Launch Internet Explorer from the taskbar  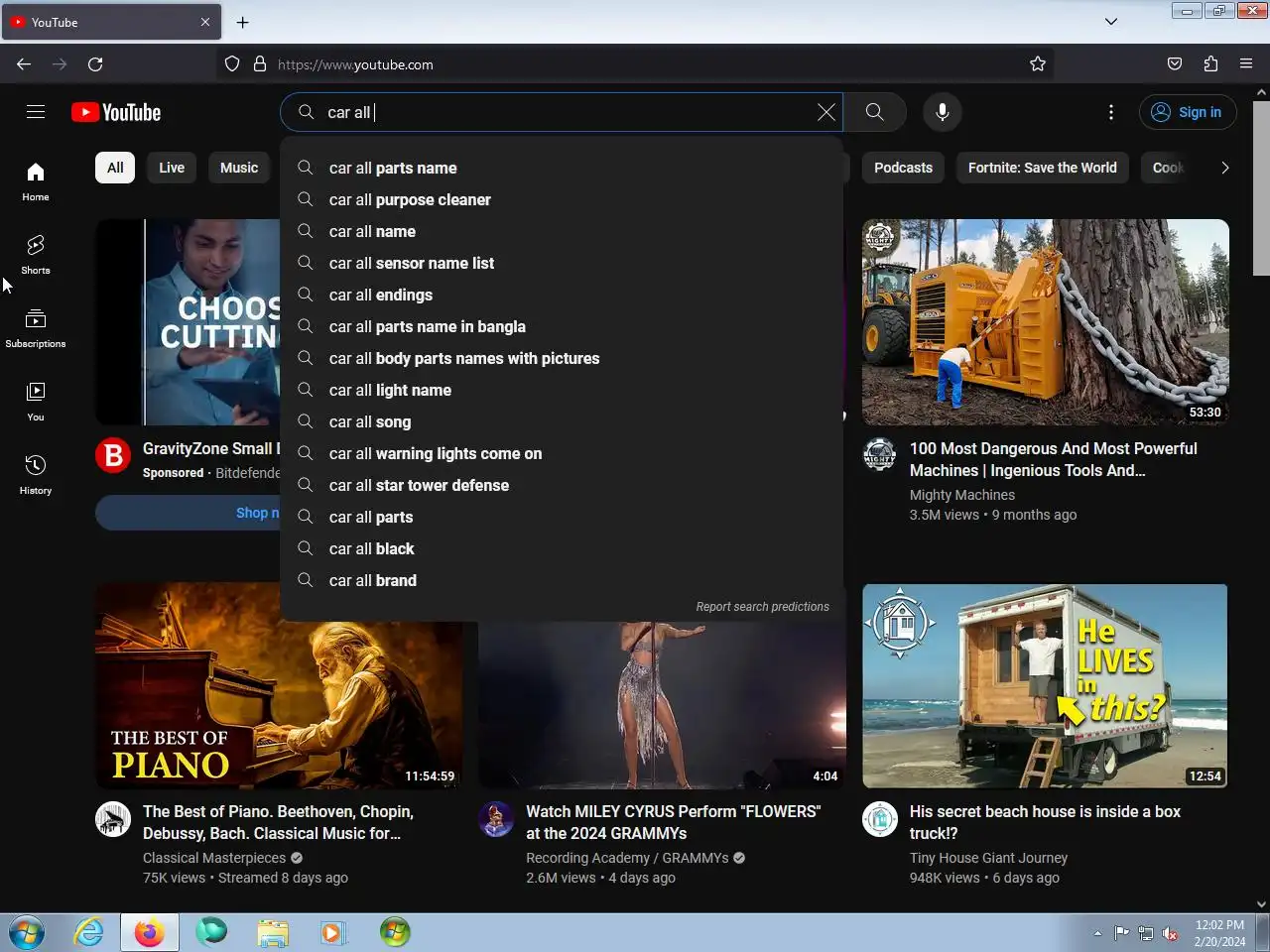tap(89, 932)
